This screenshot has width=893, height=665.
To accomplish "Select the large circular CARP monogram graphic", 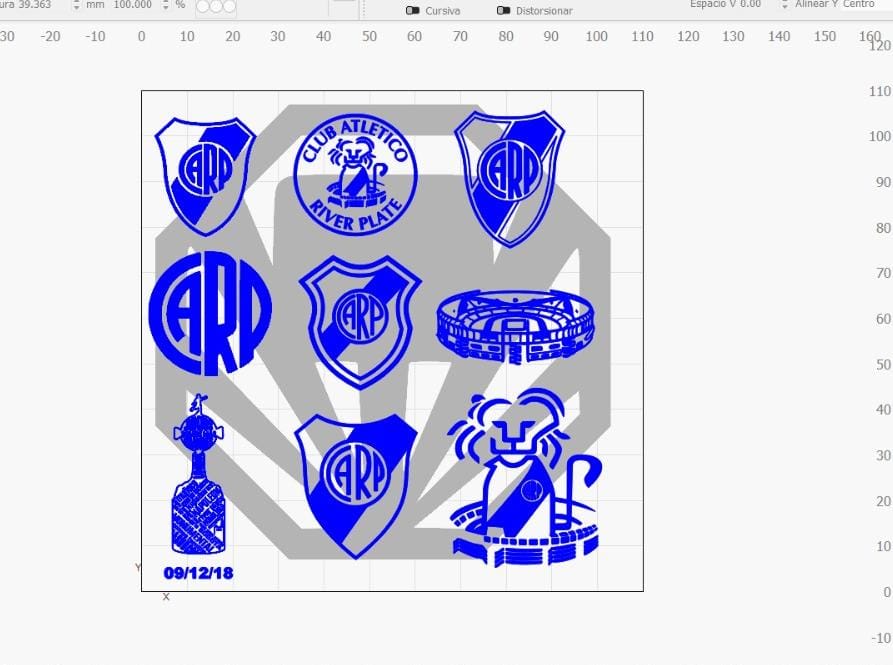I will 210,313.
